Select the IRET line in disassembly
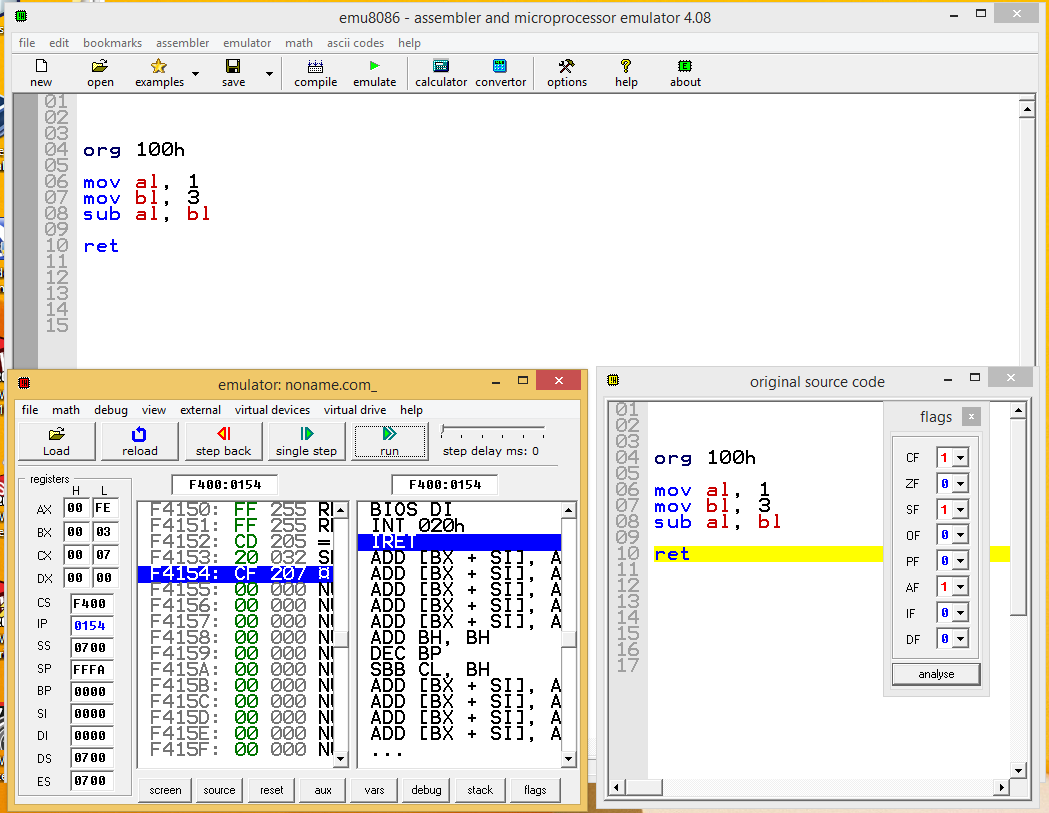The height and width of the screenshot is (813, 1049). coord(459,541)
